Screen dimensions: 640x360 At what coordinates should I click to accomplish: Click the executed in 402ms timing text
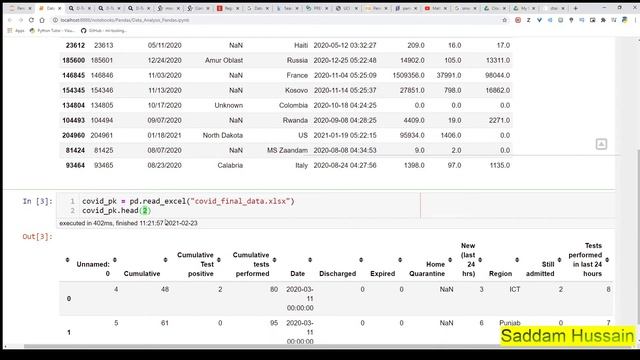tap(128, 223)
